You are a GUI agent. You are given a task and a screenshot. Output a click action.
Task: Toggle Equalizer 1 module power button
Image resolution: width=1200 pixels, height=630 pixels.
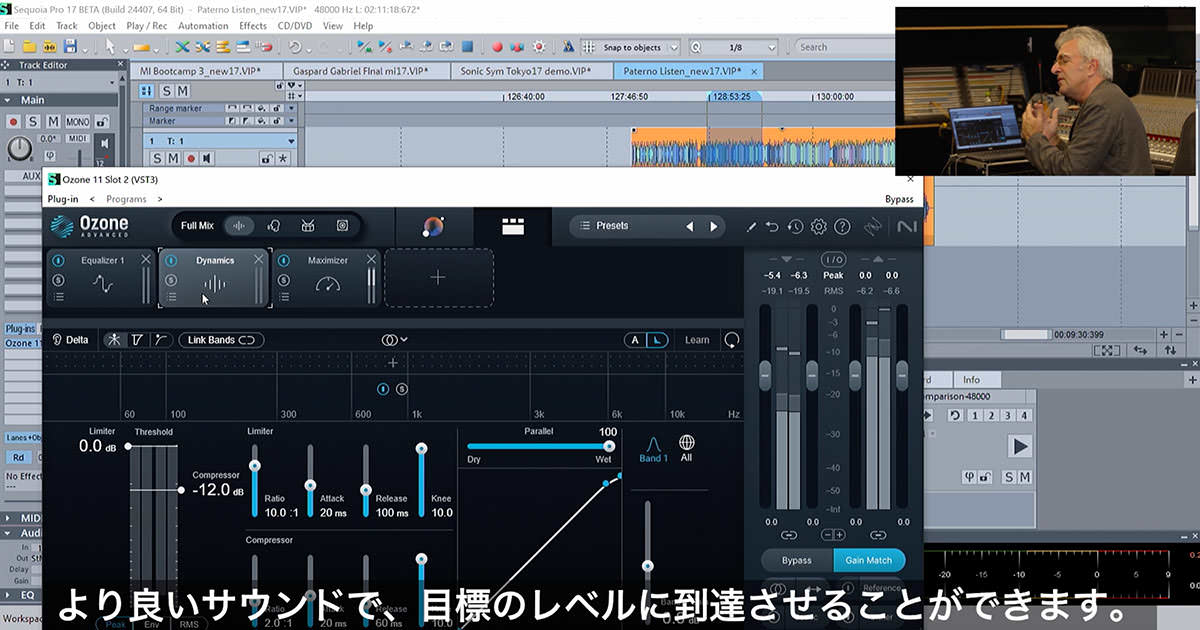[59, 261]
